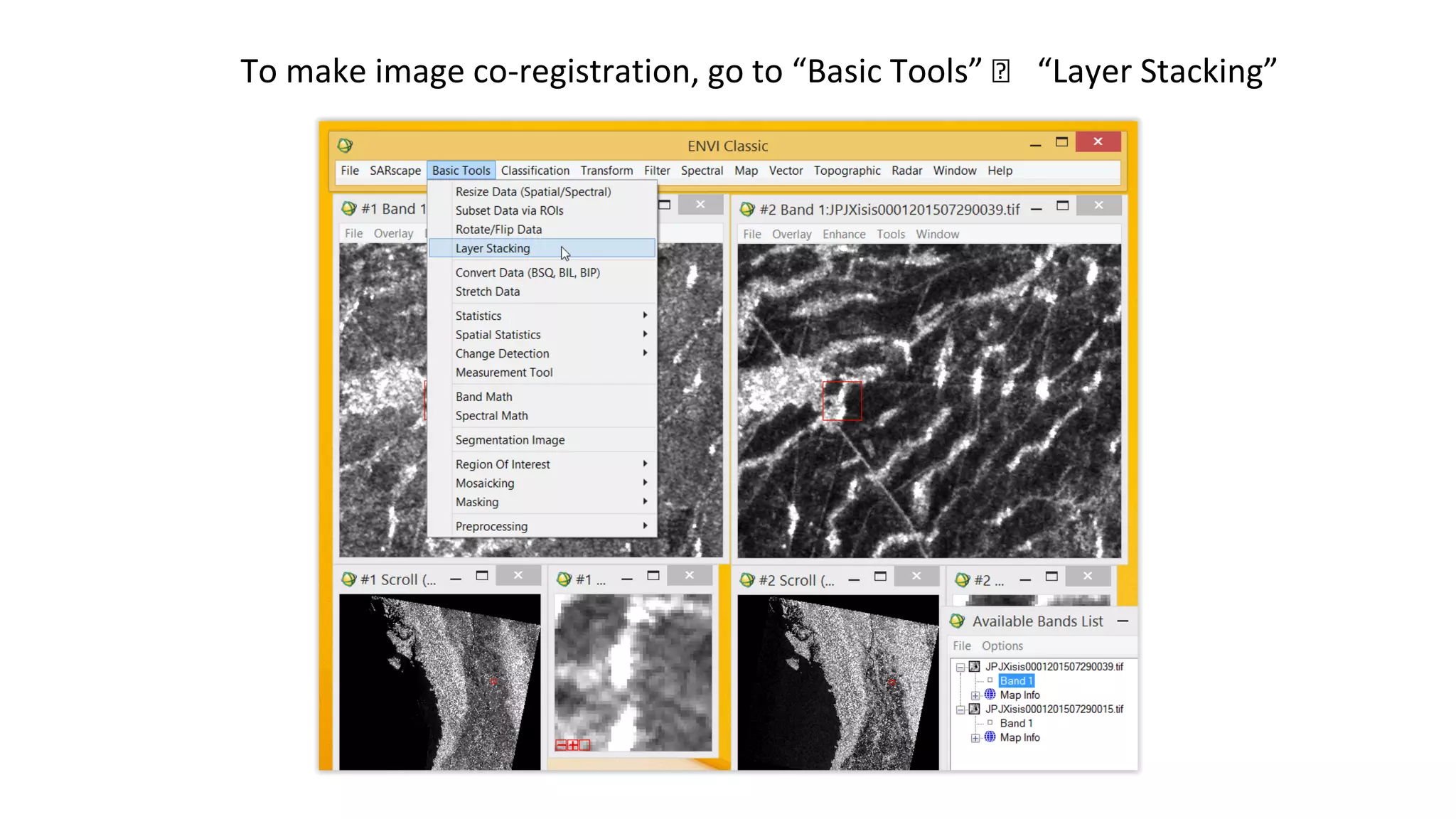This screenshot has height=819, width=1456.
Task: Click the globe icon of first Map Info
Action: [990, 694]
